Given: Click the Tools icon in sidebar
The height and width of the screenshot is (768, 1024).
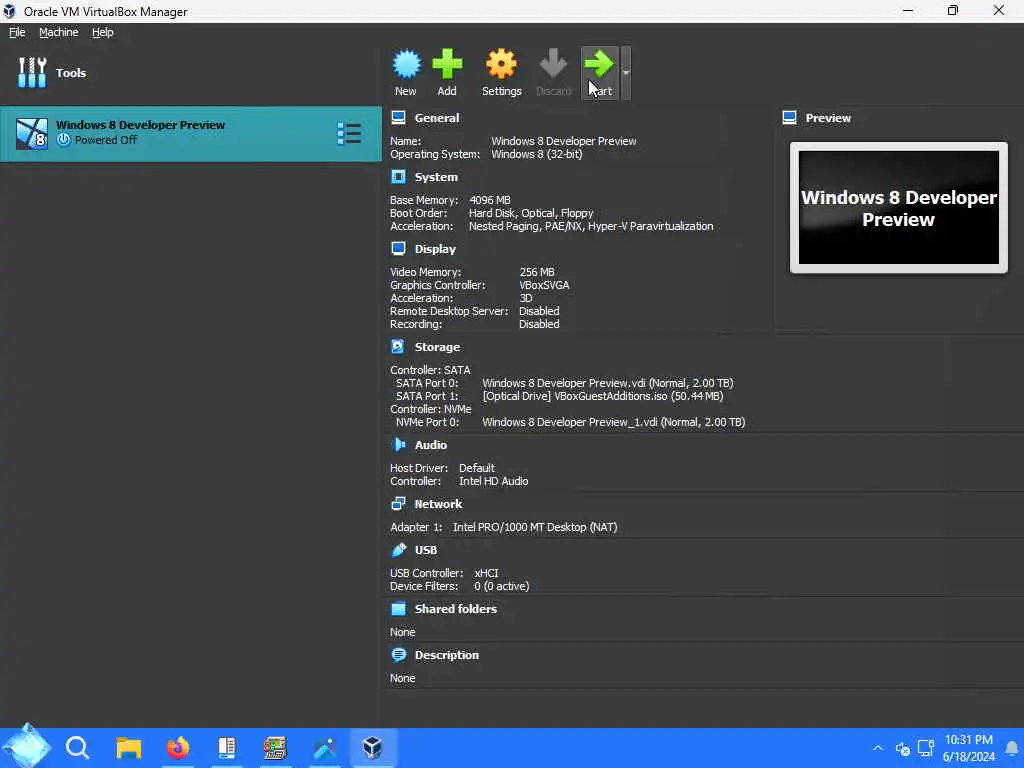Looking at the screenshot, I should pos(32,72).
